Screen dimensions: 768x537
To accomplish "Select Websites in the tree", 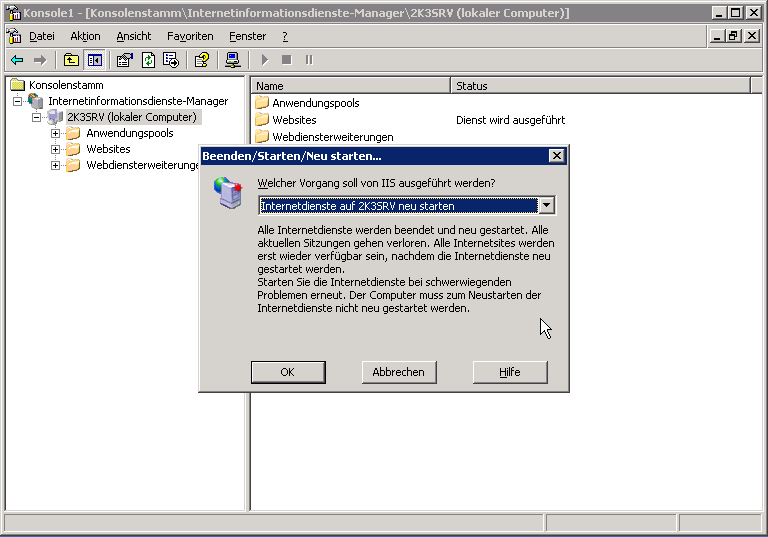I will click(x=108, y=149).
